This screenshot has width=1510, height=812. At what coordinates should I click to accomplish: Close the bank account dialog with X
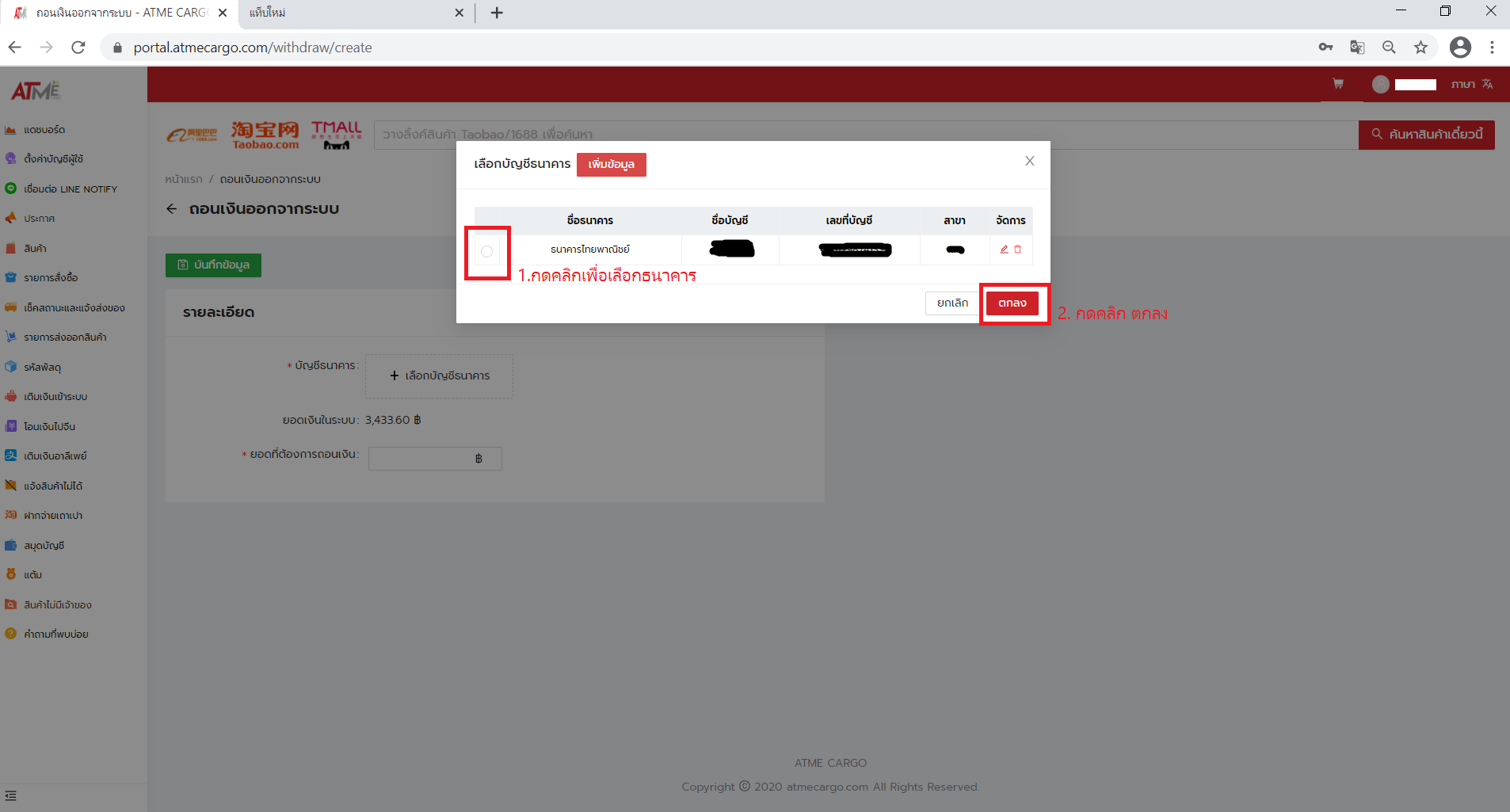tap(1029, 162)
